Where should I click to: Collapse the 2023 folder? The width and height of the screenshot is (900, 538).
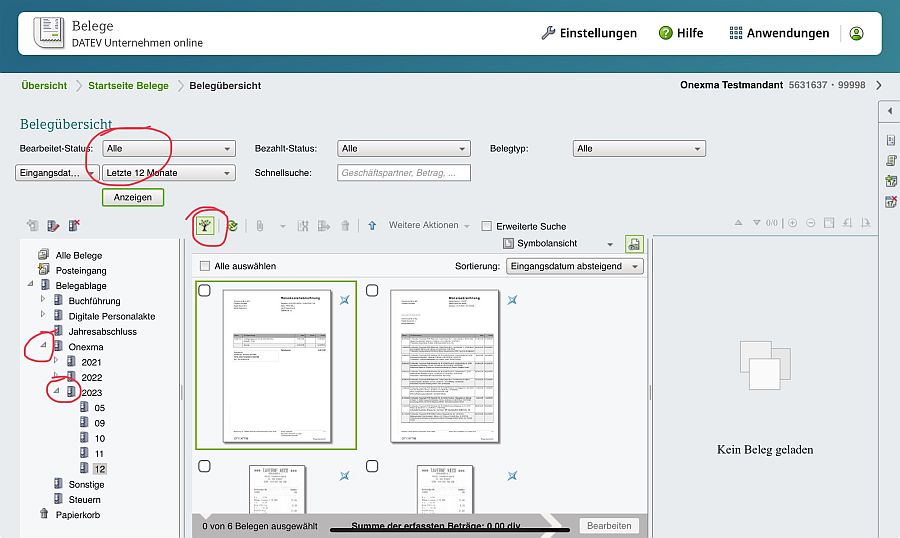pyautogui.click(x=56, y=391)
